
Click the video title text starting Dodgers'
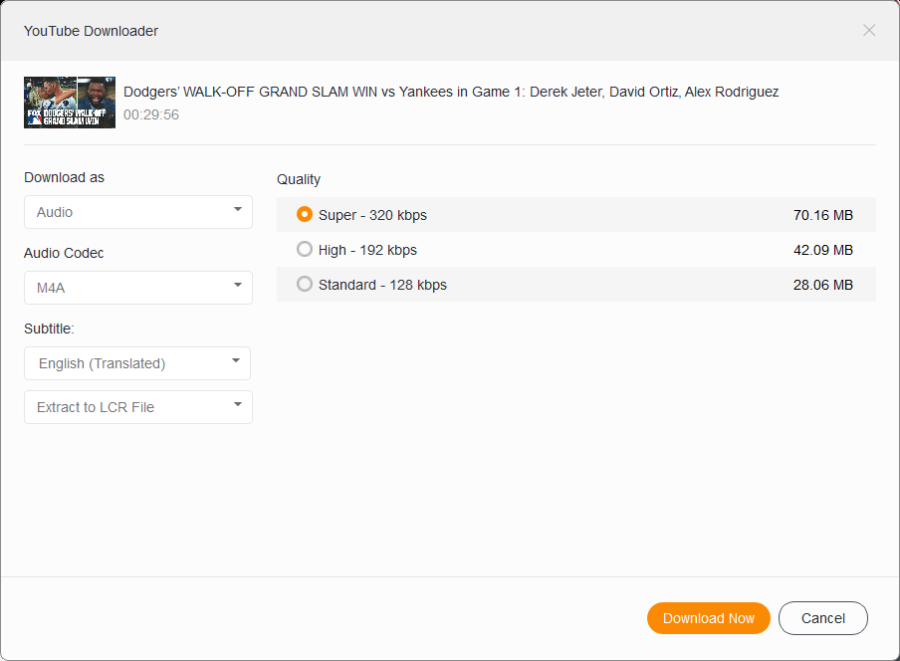[x=451, y=92]
